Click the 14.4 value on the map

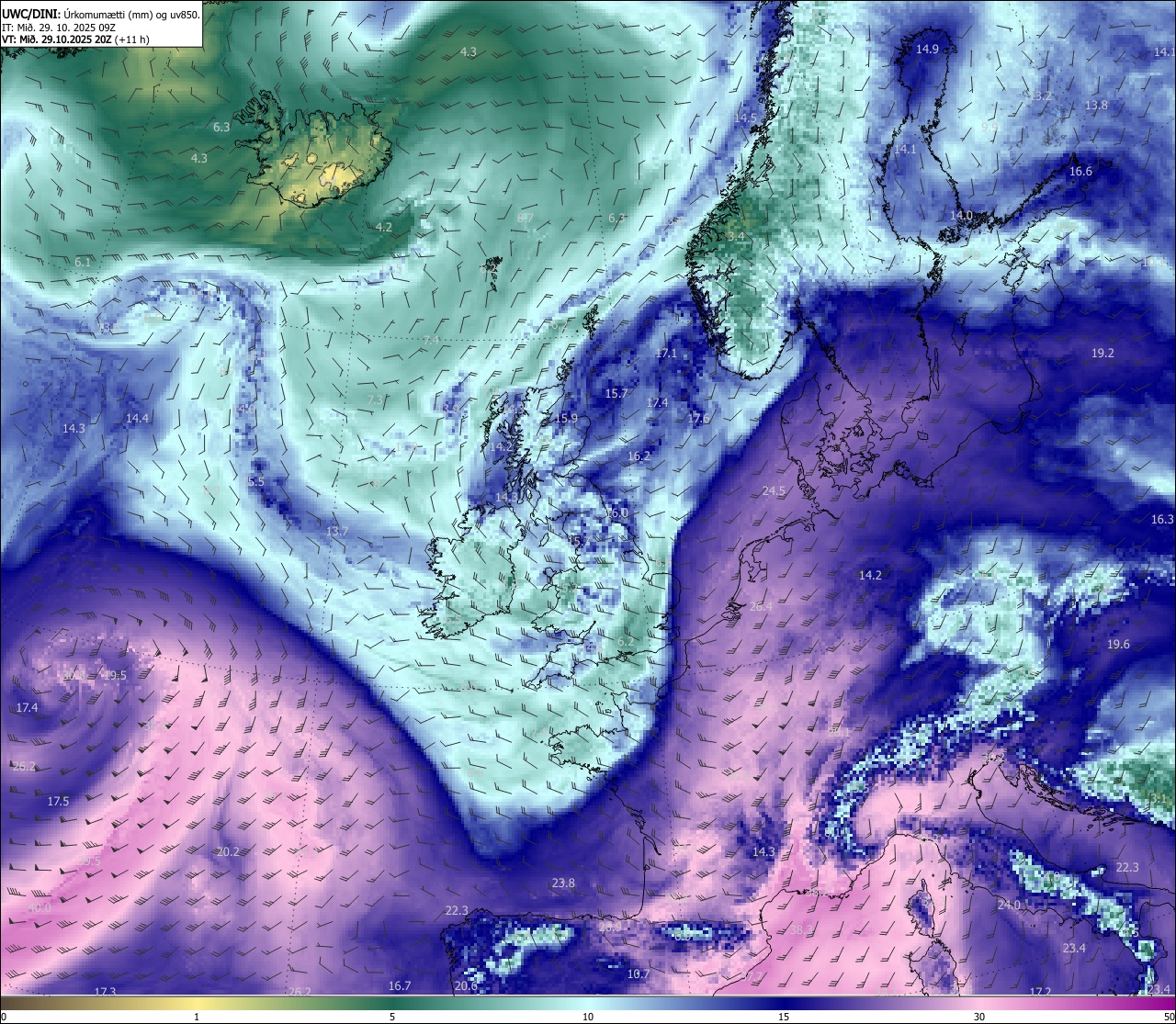click(x=137, y=419)
